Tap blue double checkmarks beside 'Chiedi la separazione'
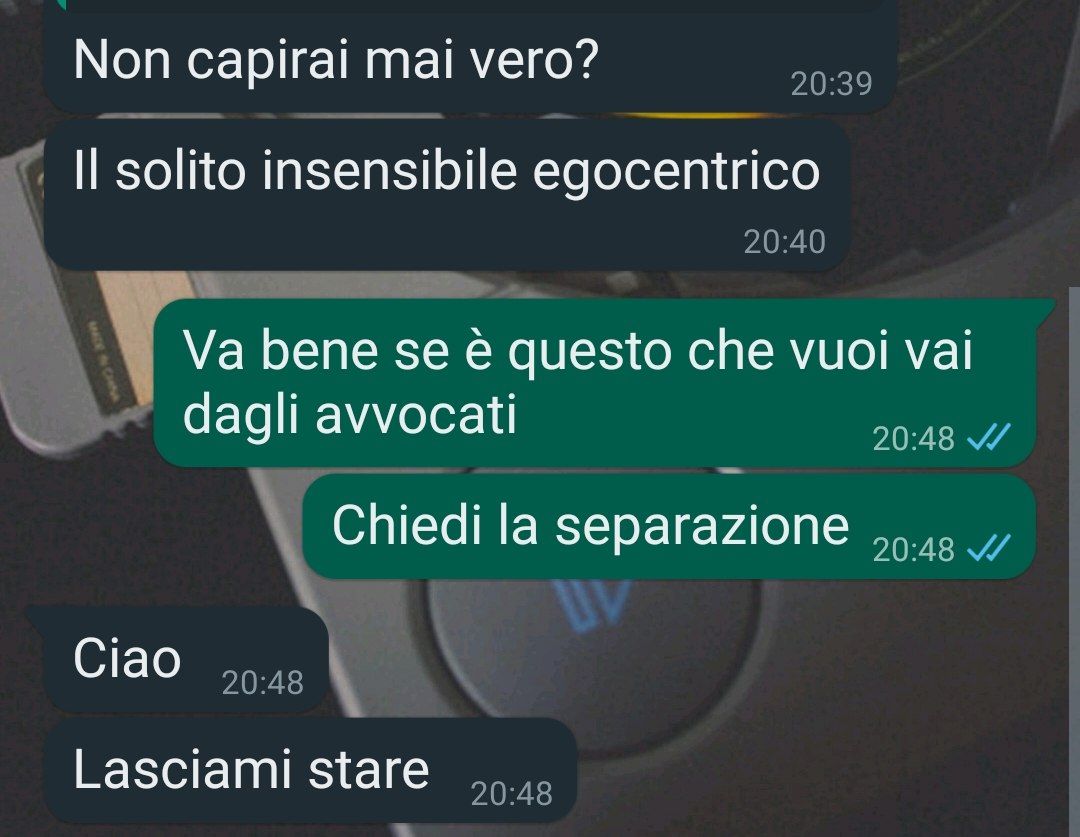This screenshot has height=837, width=1080. tap(988, 548)
